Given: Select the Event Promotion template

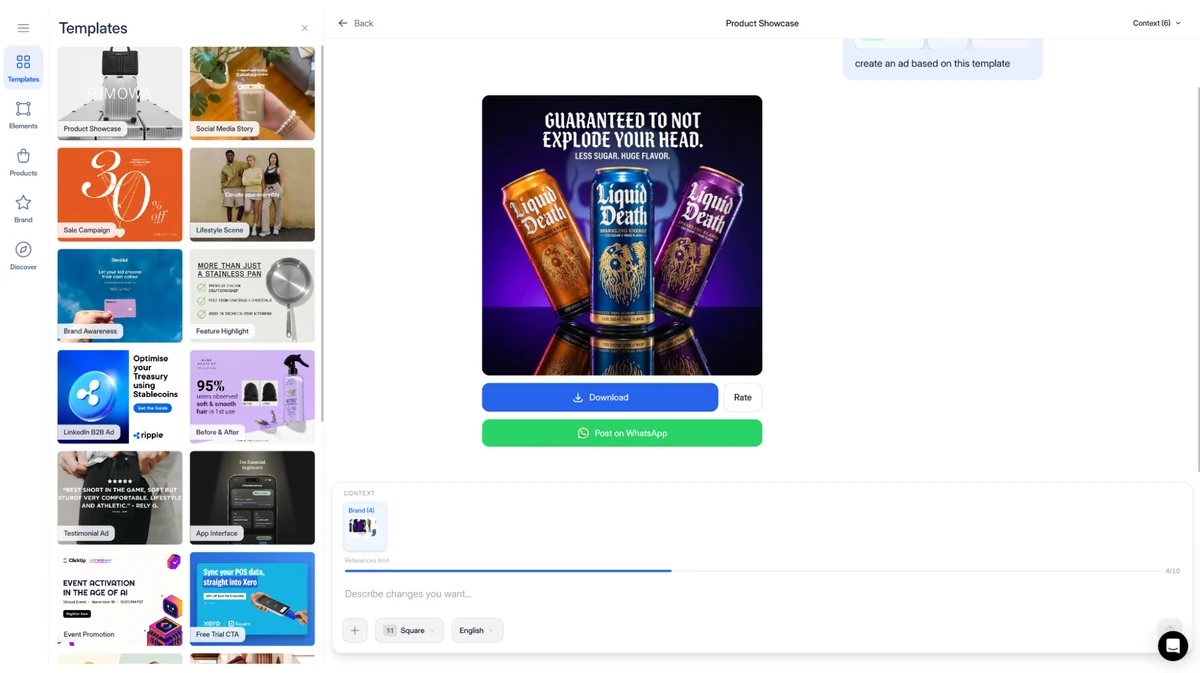Looking at the screenshot, I should pos(120,598).
